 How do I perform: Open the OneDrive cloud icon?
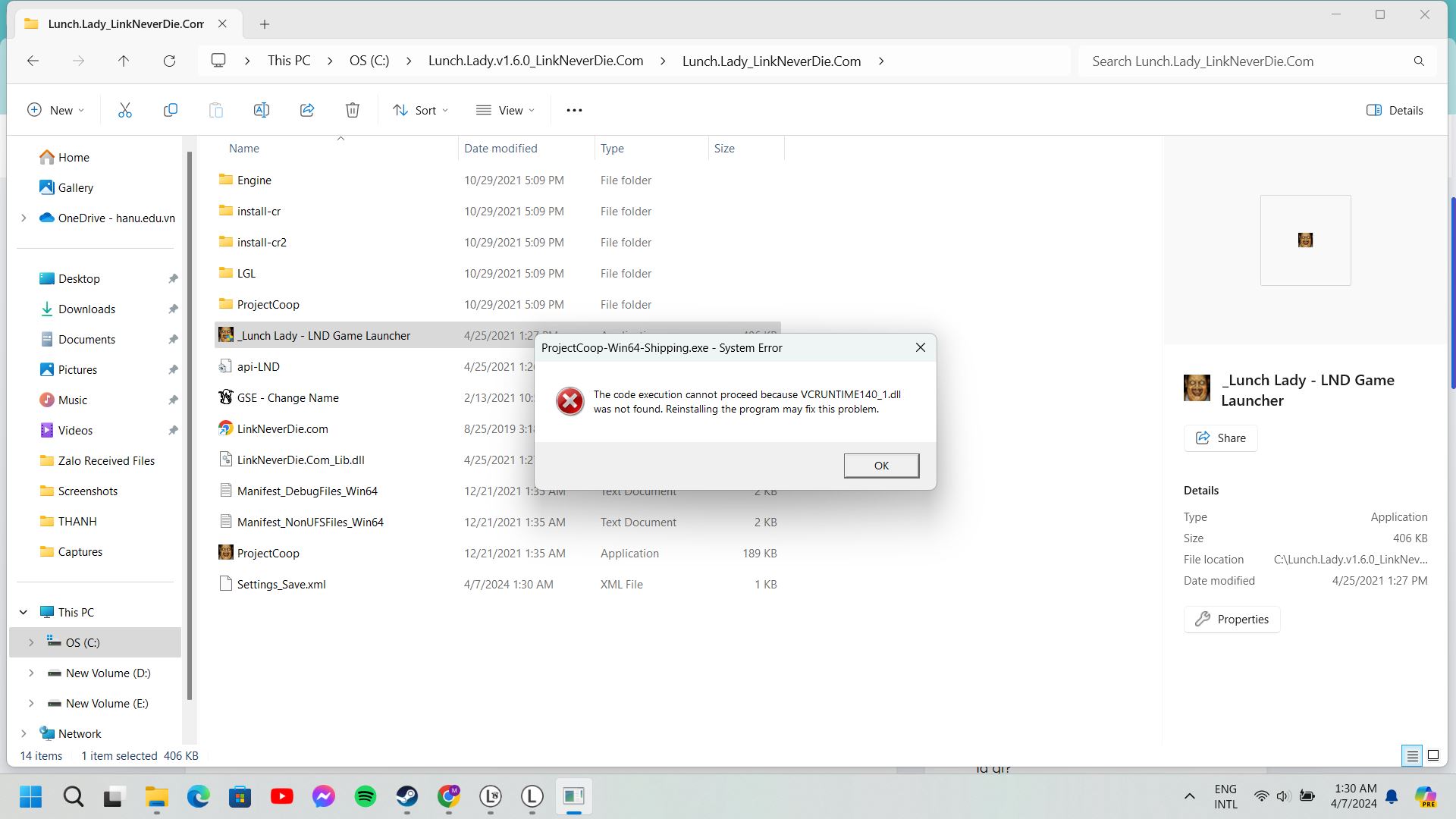coord(47,217)
